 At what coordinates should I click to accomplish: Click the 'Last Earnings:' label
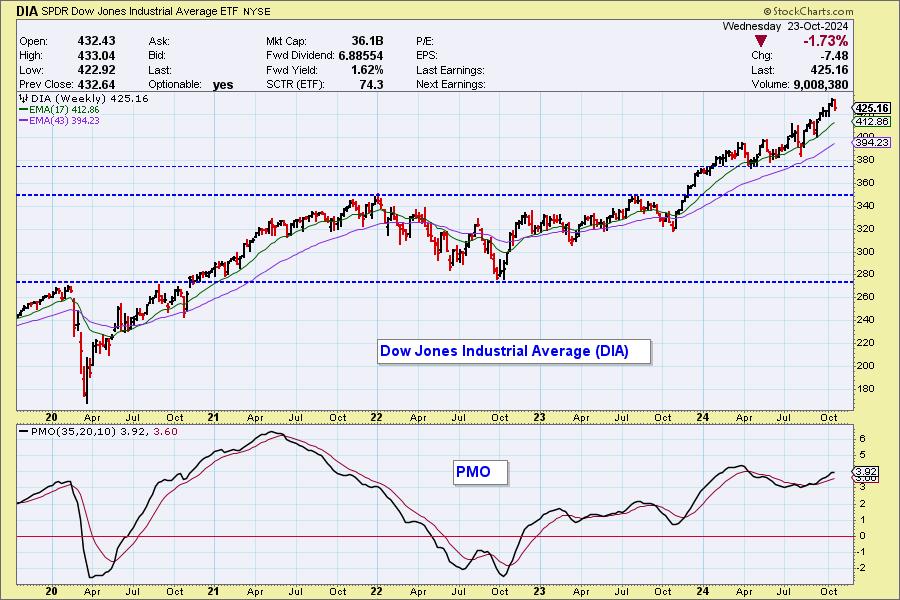[451, 70]
